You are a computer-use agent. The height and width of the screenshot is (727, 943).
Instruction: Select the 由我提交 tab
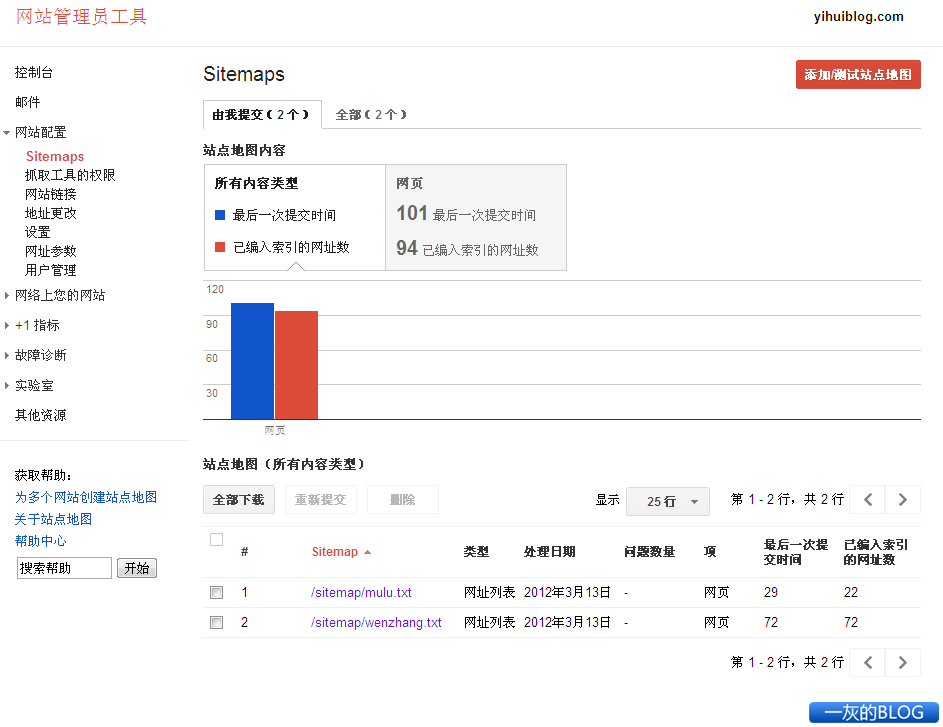[x=262, y=114]
